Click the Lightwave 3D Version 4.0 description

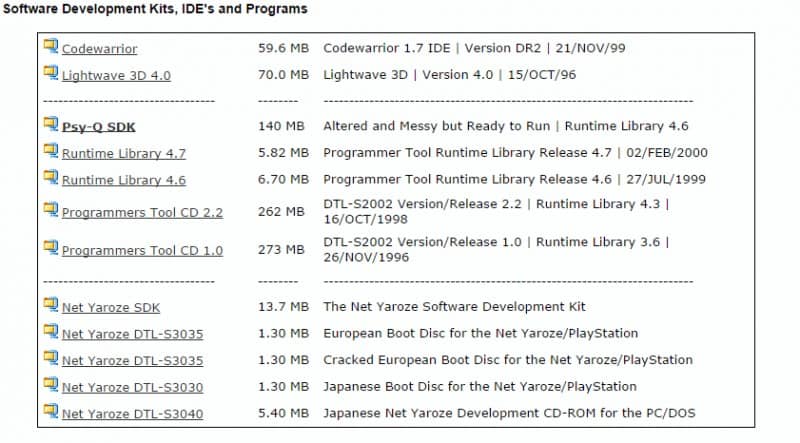(x=449, y=75)
